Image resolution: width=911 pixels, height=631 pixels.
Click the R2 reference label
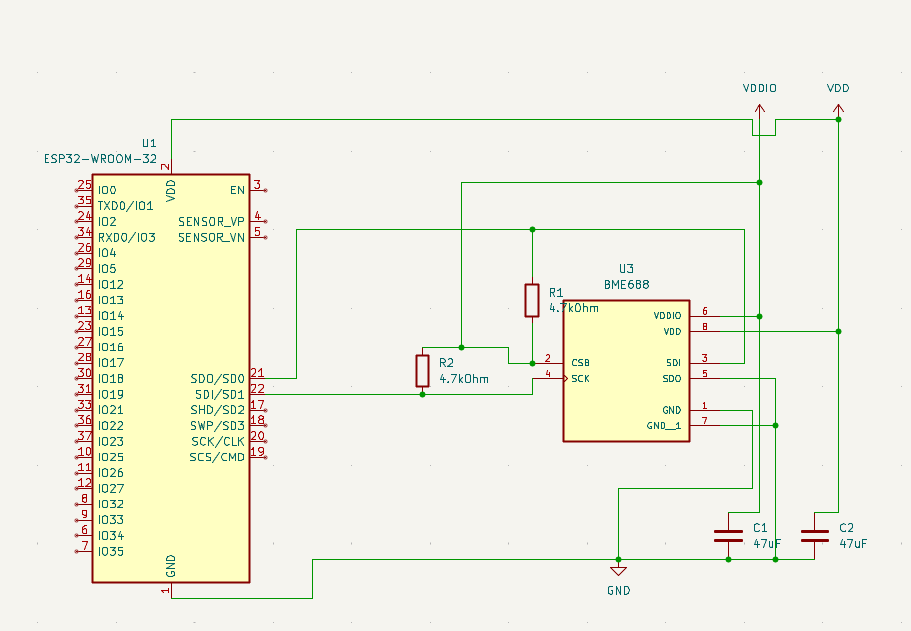pyautogui.click(x=446, y=363)
